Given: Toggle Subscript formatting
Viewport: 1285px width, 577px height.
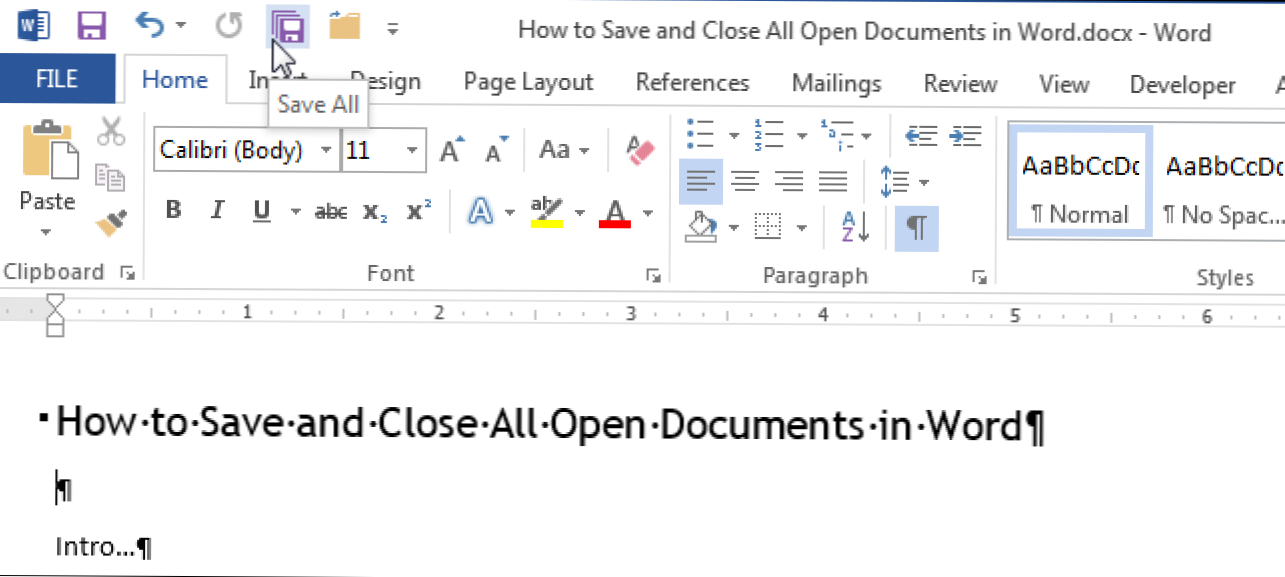Looking at the screenshot, I should tap(375, 211).
